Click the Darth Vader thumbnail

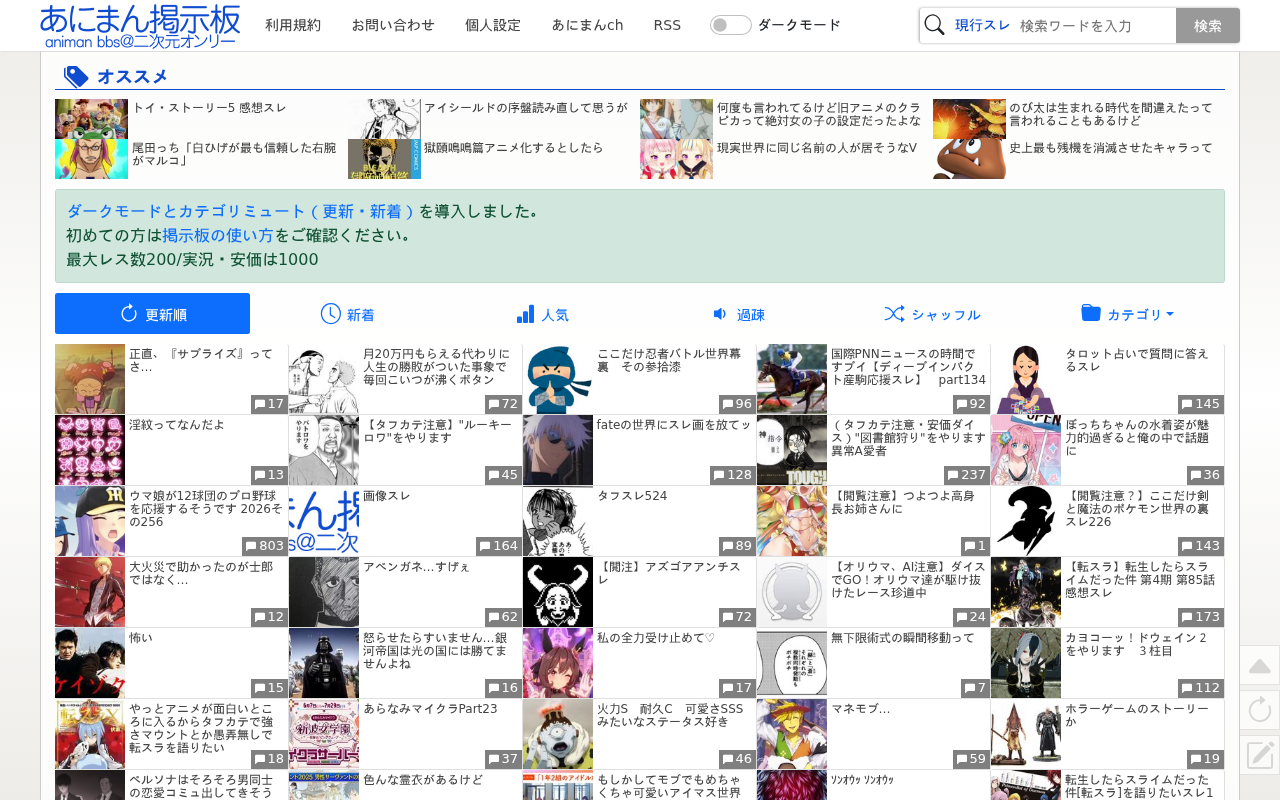(x=324, y=663)
